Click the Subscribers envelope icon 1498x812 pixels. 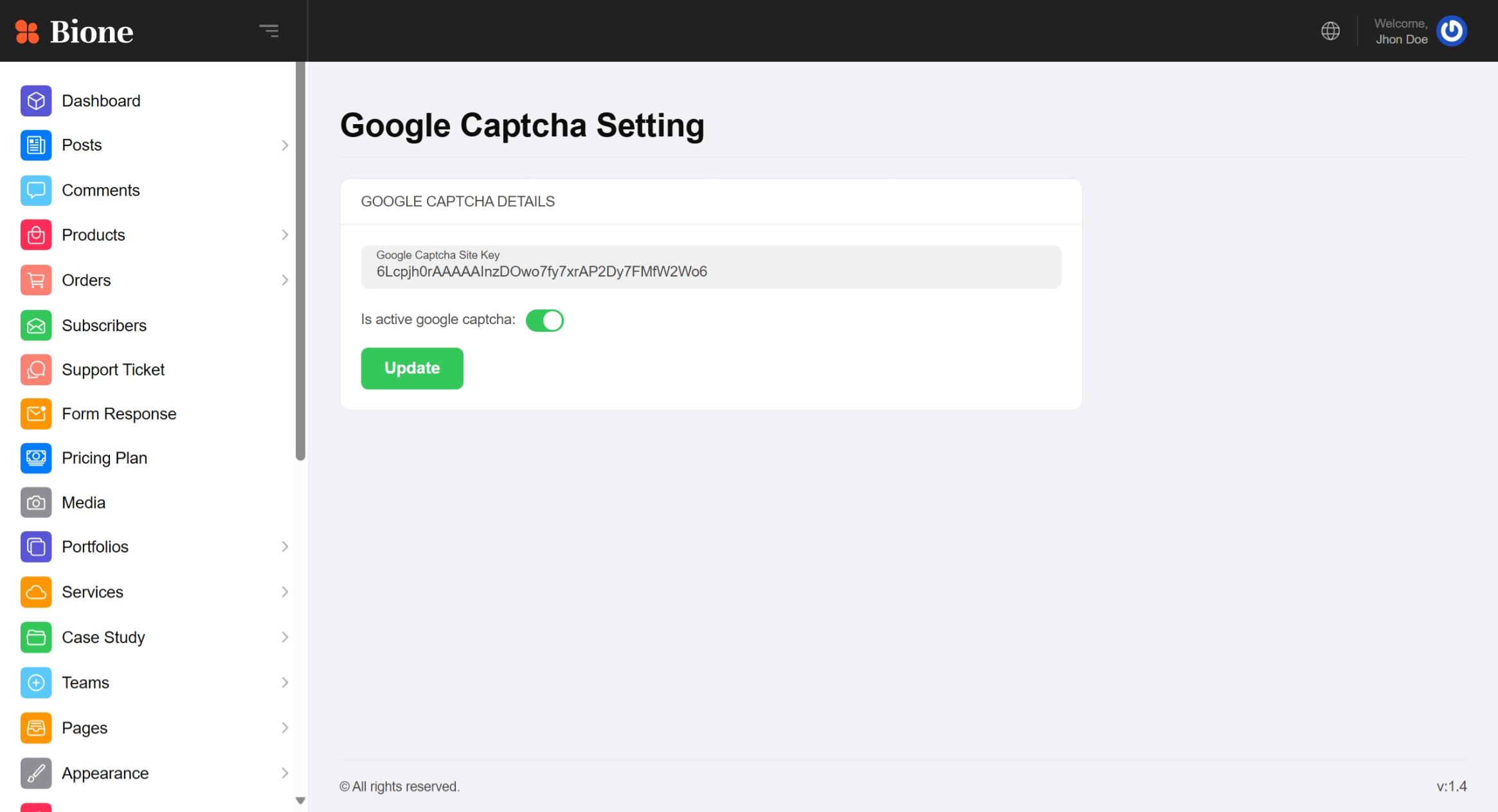pyautogui.click(x=36, y=325)
